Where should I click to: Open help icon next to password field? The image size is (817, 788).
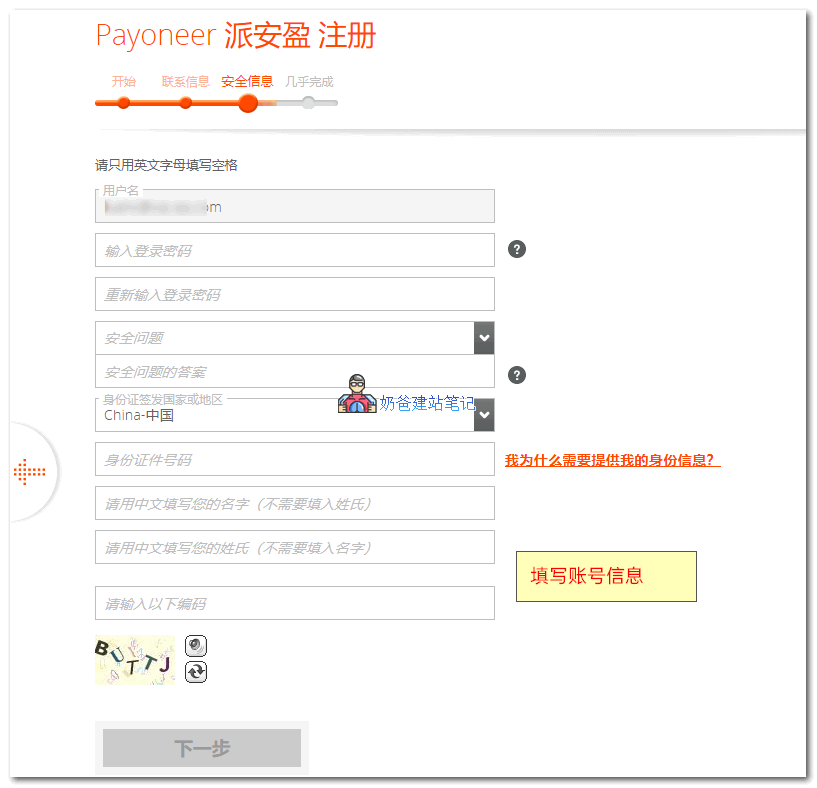[516, 249]
